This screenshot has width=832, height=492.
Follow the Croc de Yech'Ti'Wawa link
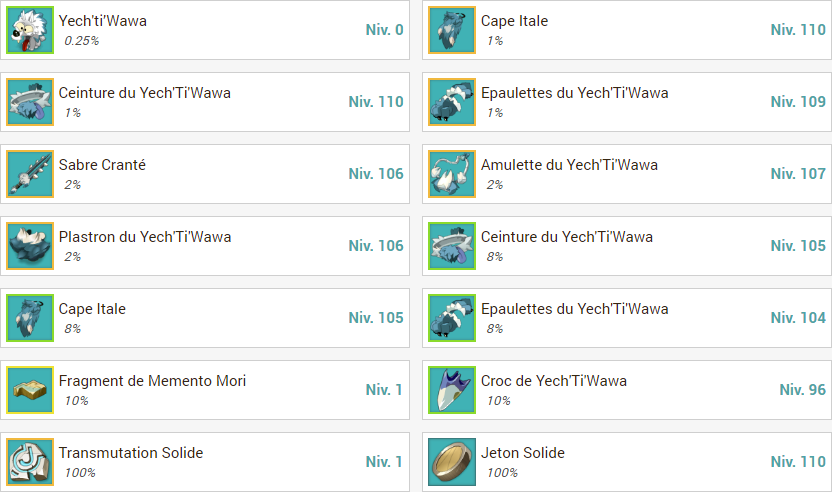(553, 381)
